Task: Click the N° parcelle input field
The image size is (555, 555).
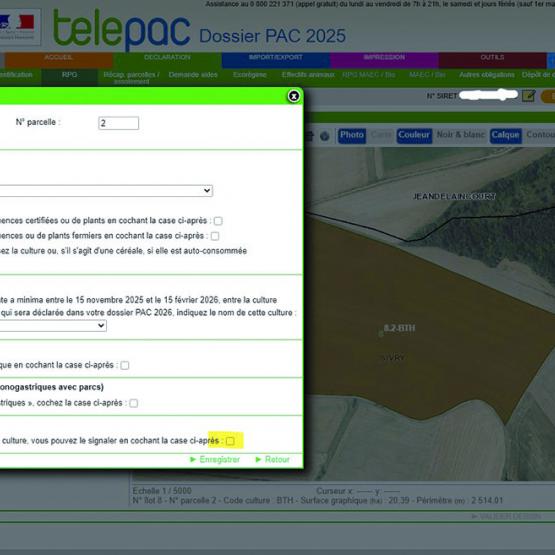Action: (119, 123)
